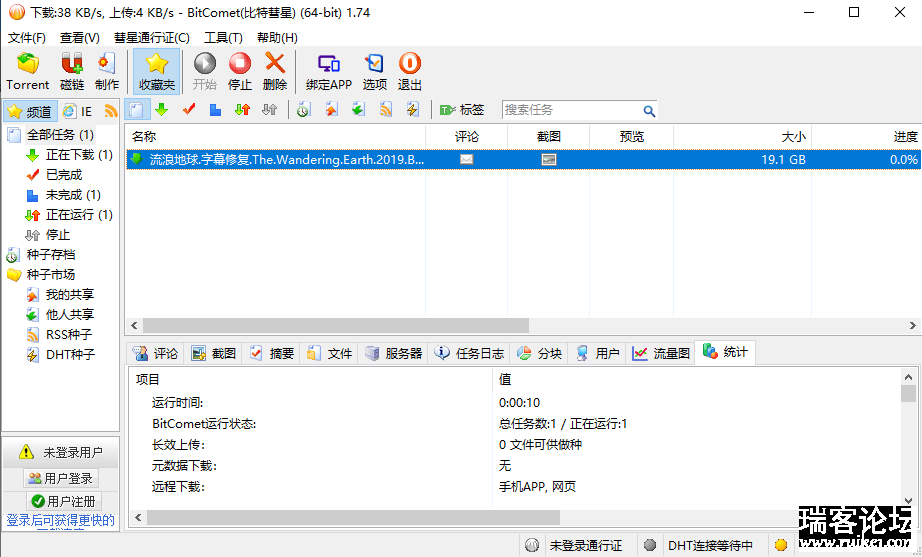Switch to the 评论 detail tab
This screenshot has height=557, width=922.
[156, 353]
